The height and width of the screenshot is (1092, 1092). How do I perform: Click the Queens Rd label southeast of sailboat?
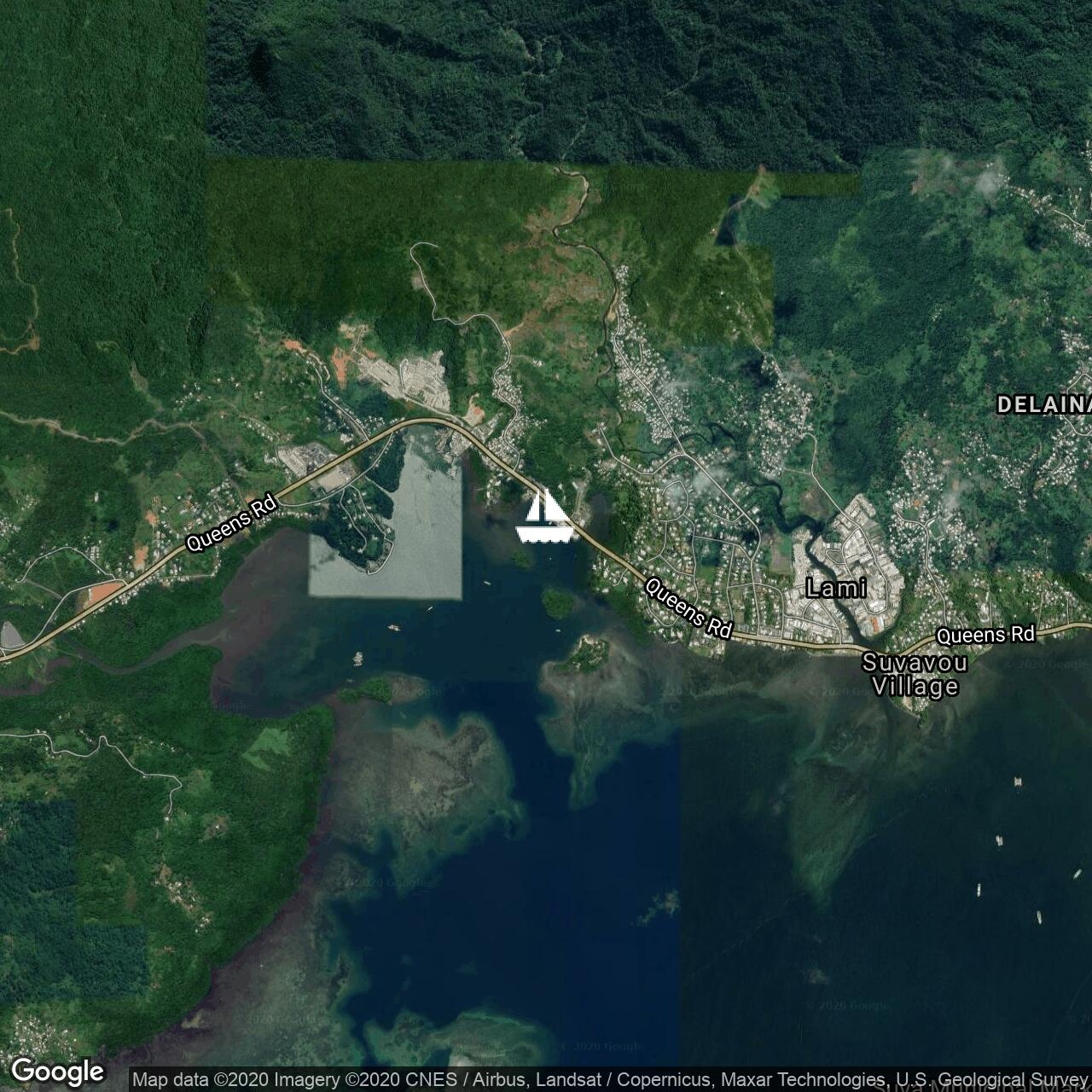[688, 607]
